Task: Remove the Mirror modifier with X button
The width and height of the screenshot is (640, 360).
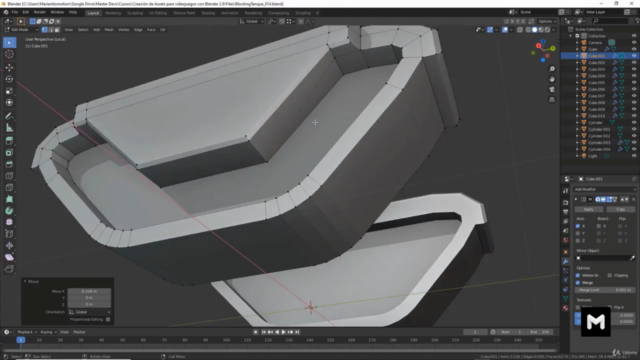Action: click(634, 200)
